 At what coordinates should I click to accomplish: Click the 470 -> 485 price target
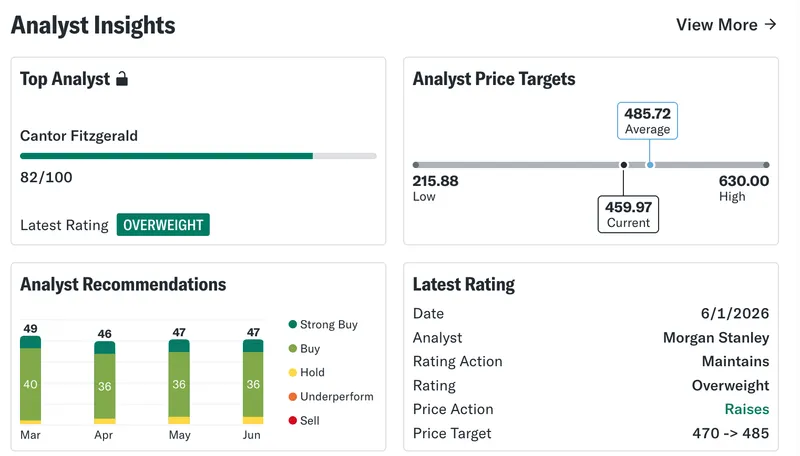pos(731,433)
